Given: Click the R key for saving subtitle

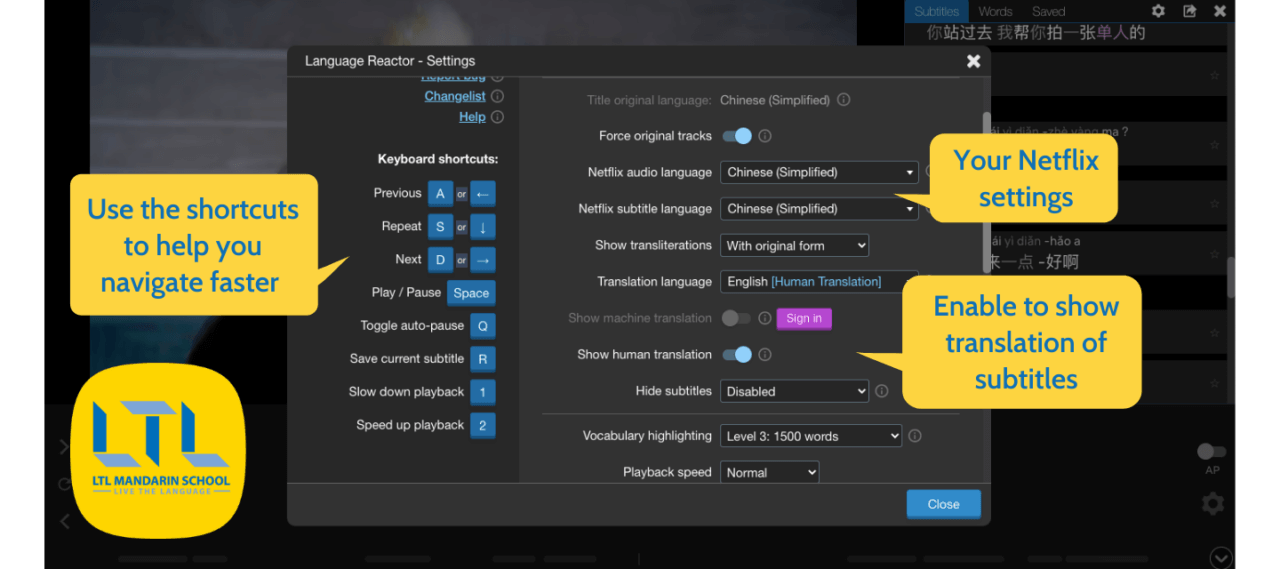Looking at the screenshot, I should [x=482, y=359].
